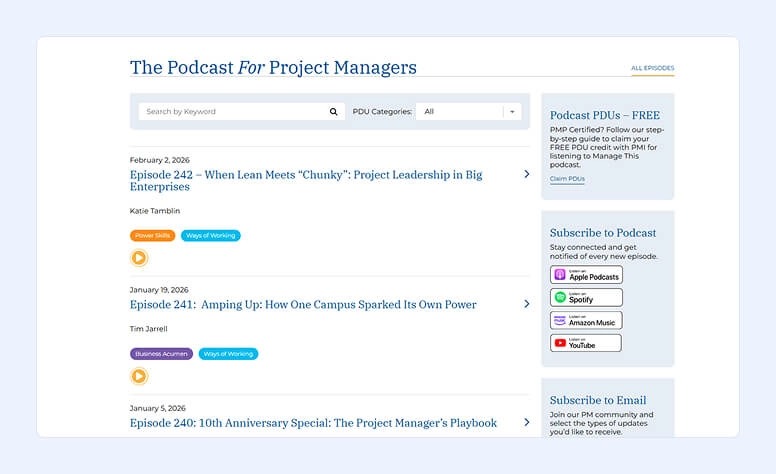Expand Episode 240 chevron arrow
This screenshot has width=776, height=474.
click(x=527, y=422)
